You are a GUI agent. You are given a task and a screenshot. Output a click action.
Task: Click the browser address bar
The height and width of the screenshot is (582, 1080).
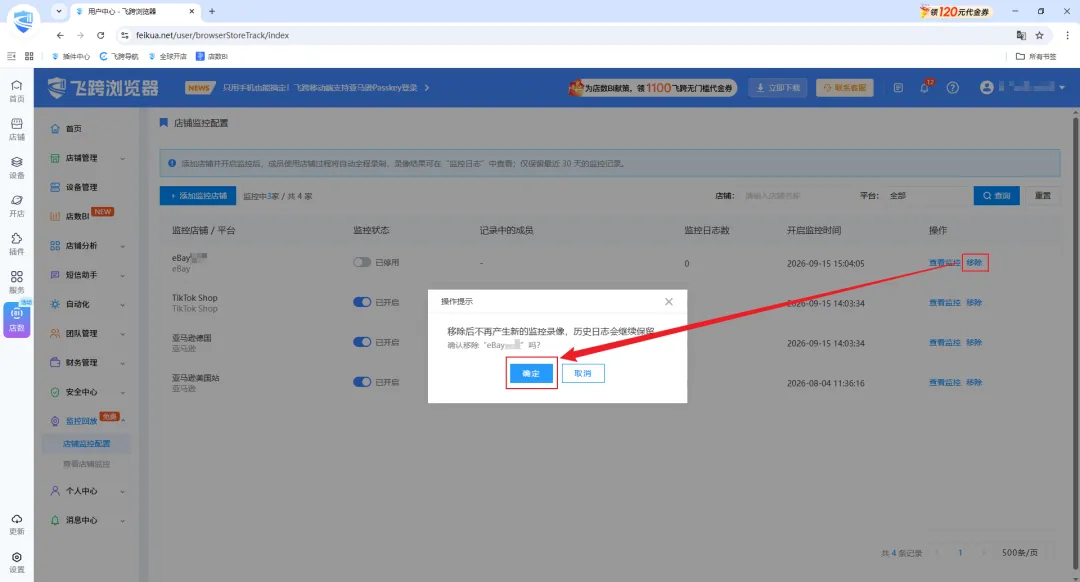[x=565, y=35]
